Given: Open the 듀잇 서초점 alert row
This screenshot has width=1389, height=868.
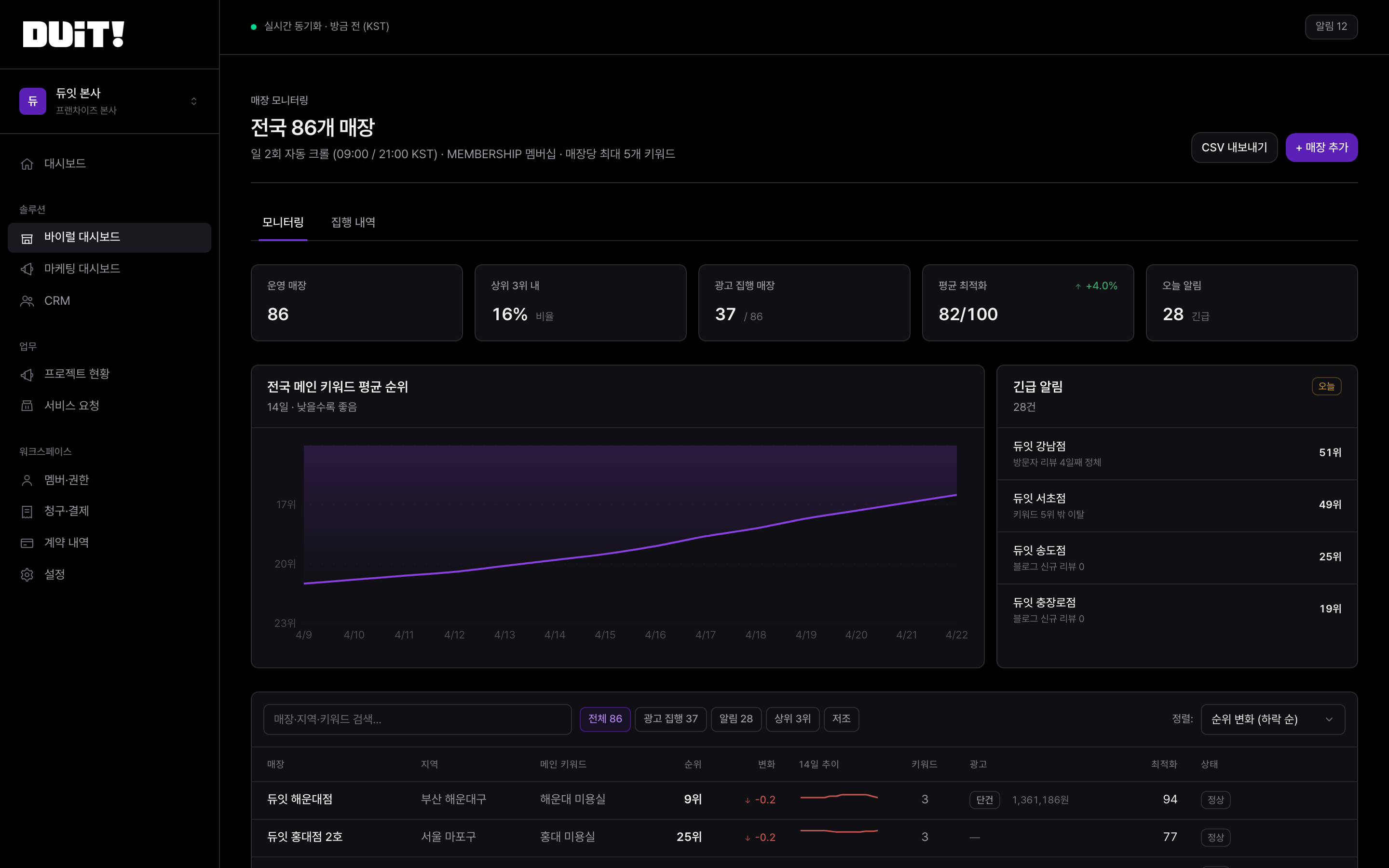Looking at the screenshot, I should point(1177,506).
